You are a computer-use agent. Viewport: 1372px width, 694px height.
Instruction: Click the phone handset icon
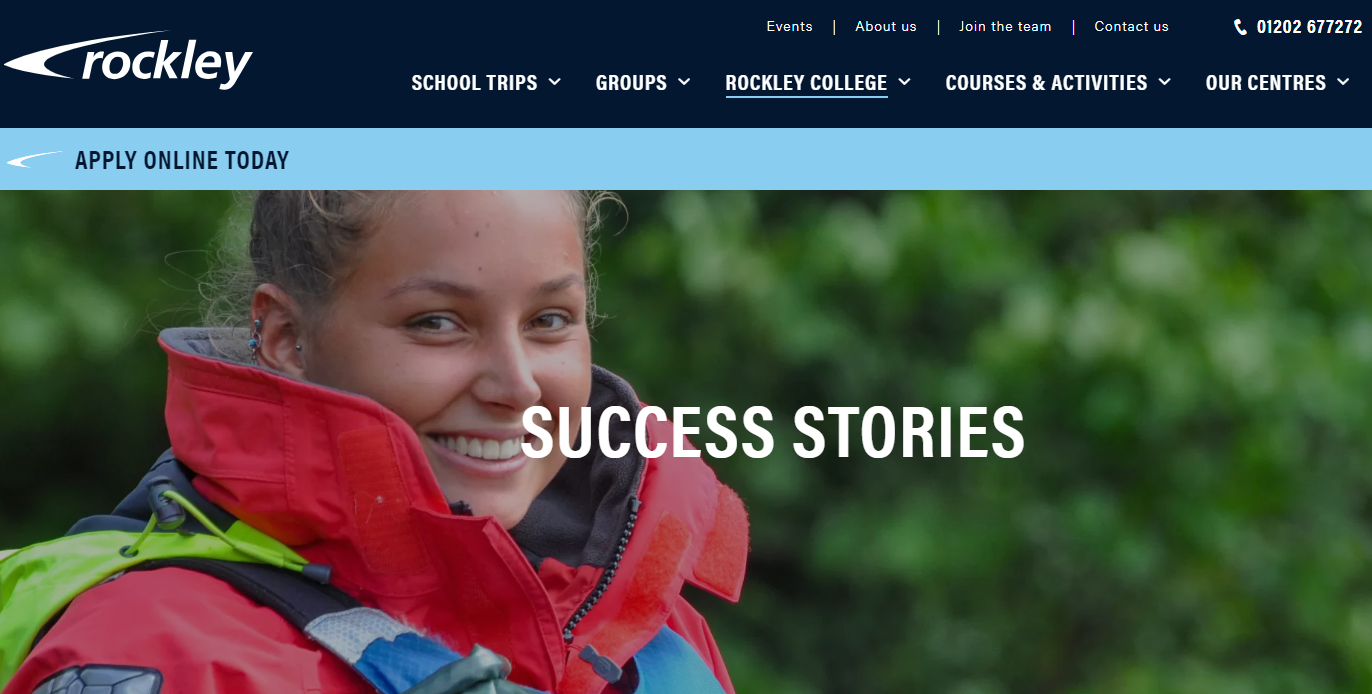(1241, 27)
